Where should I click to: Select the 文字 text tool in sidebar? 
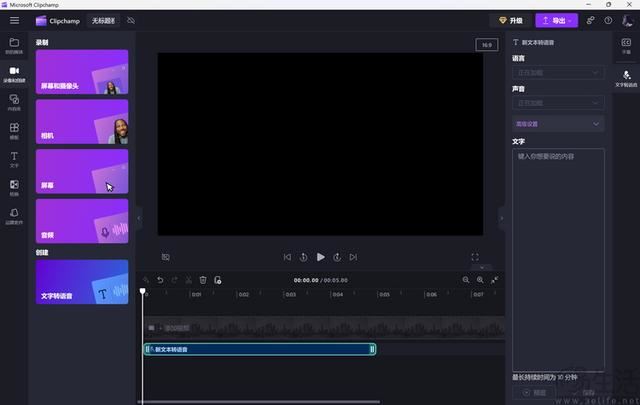14,158
